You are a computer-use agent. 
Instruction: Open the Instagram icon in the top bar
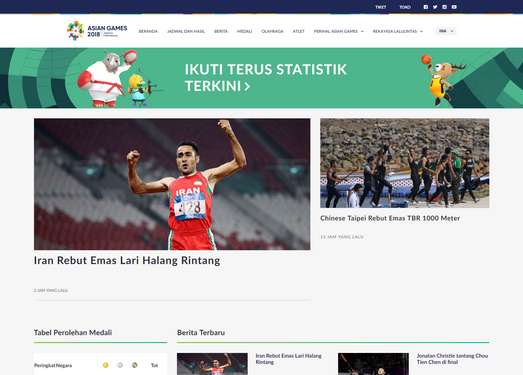(444, 7)
